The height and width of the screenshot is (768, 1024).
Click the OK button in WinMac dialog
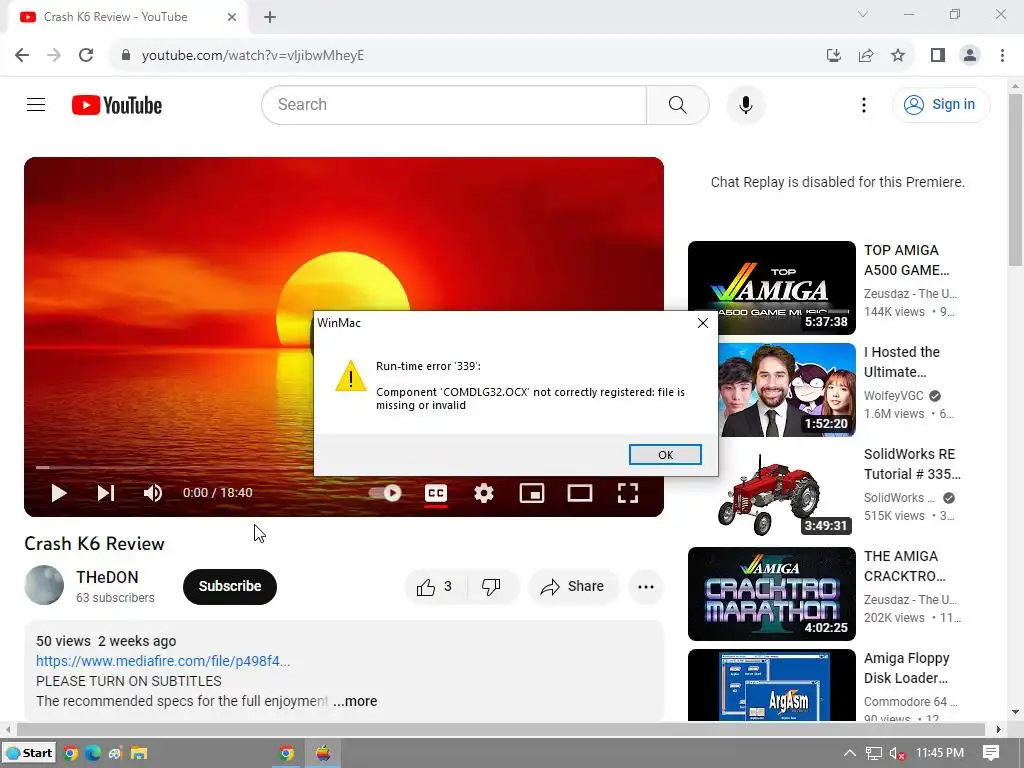[665, 455]
